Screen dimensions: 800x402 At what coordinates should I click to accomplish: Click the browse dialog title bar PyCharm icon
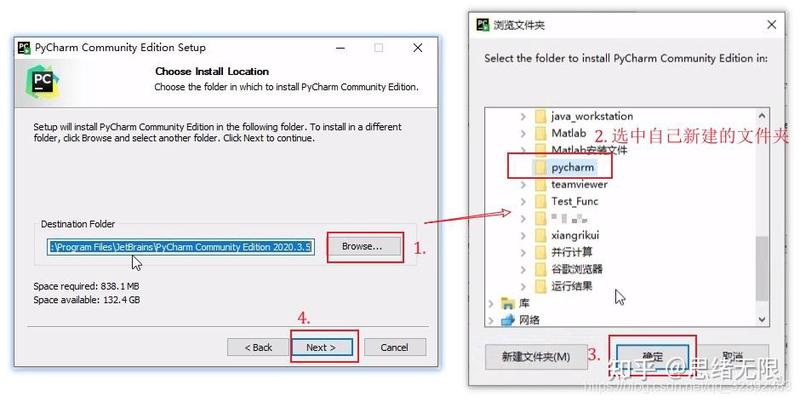(x=483, y=24)
